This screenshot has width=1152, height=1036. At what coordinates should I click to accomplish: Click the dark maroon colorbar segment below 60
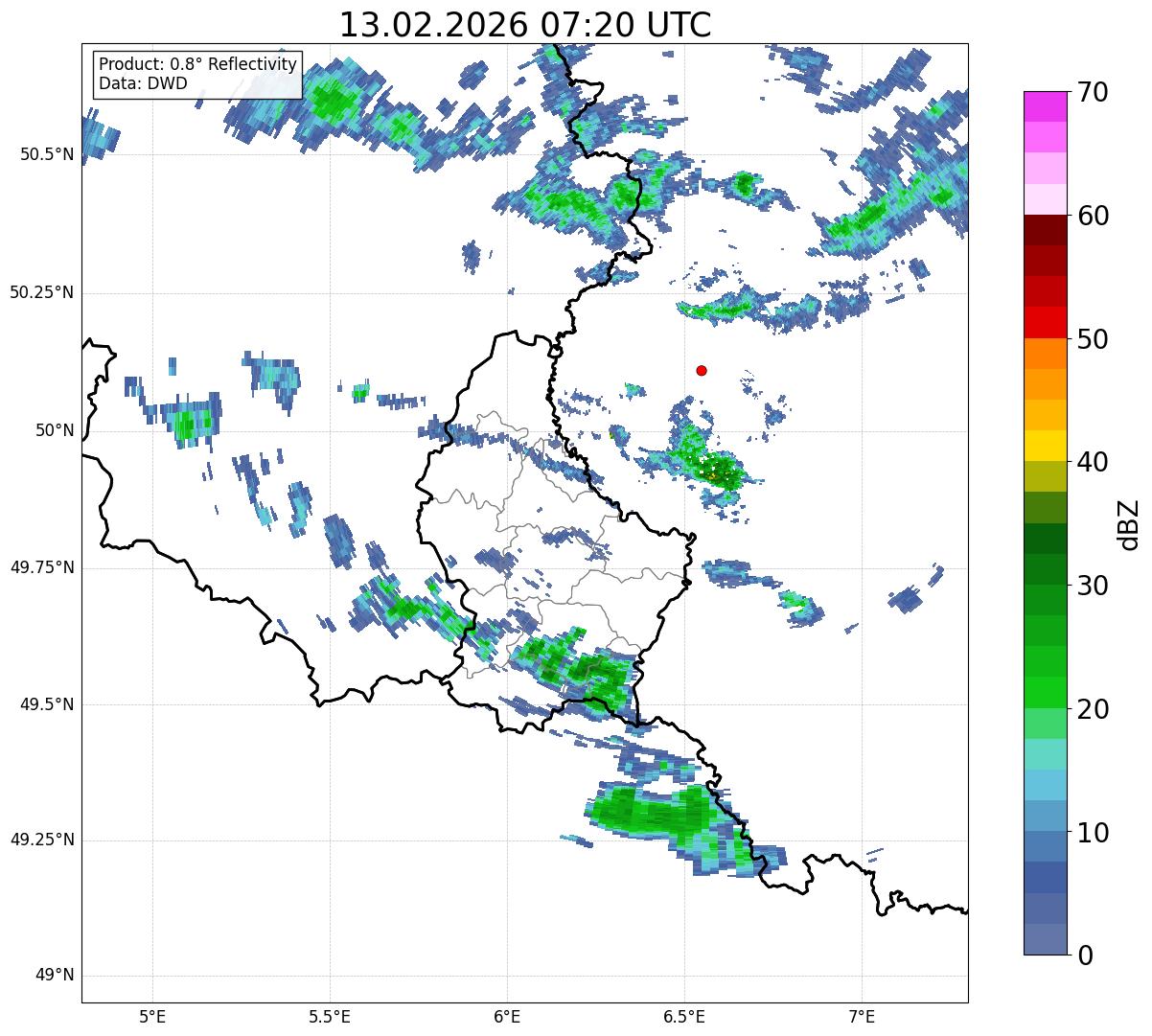point(1045,230)
